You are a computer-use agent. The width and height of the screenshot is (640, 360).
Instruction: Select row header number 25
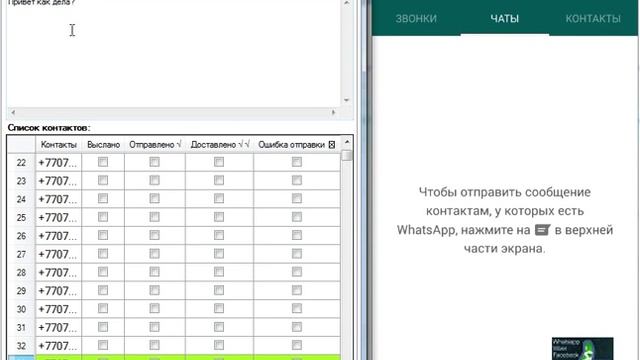point(21,218)
